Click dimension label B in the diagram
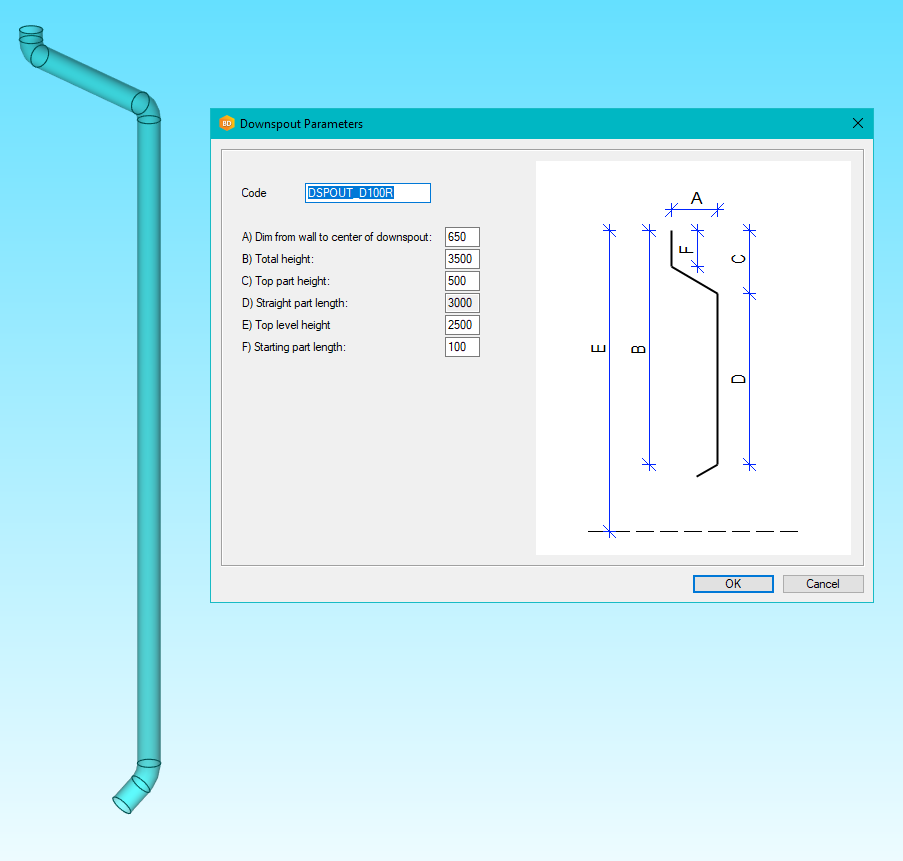The height and width of the screenshot is (861, 903). click(639, 349)
